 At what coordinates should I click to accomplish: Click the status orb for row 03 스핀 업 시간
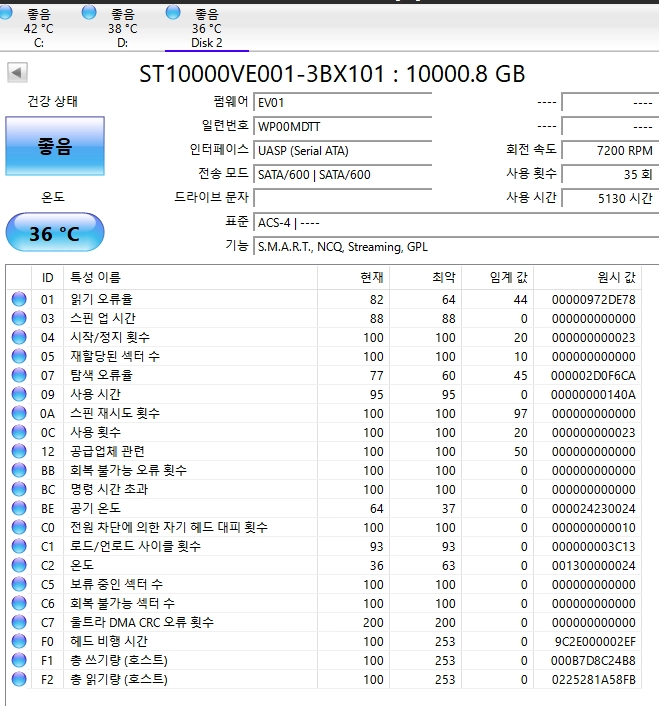point(19,318)
